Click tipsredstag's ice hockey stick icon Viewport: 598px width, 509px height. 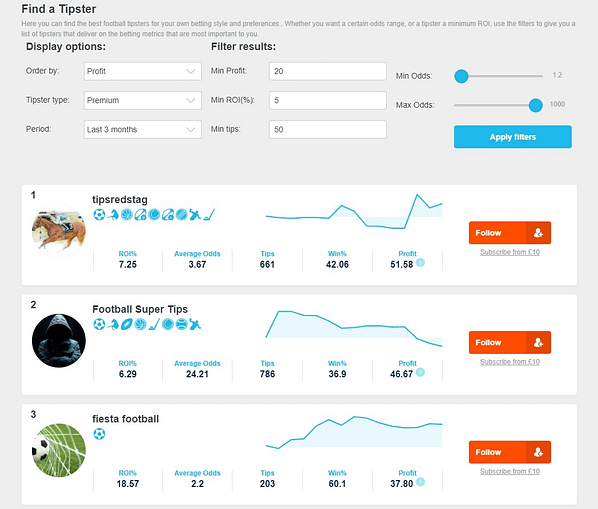point(209,215)
